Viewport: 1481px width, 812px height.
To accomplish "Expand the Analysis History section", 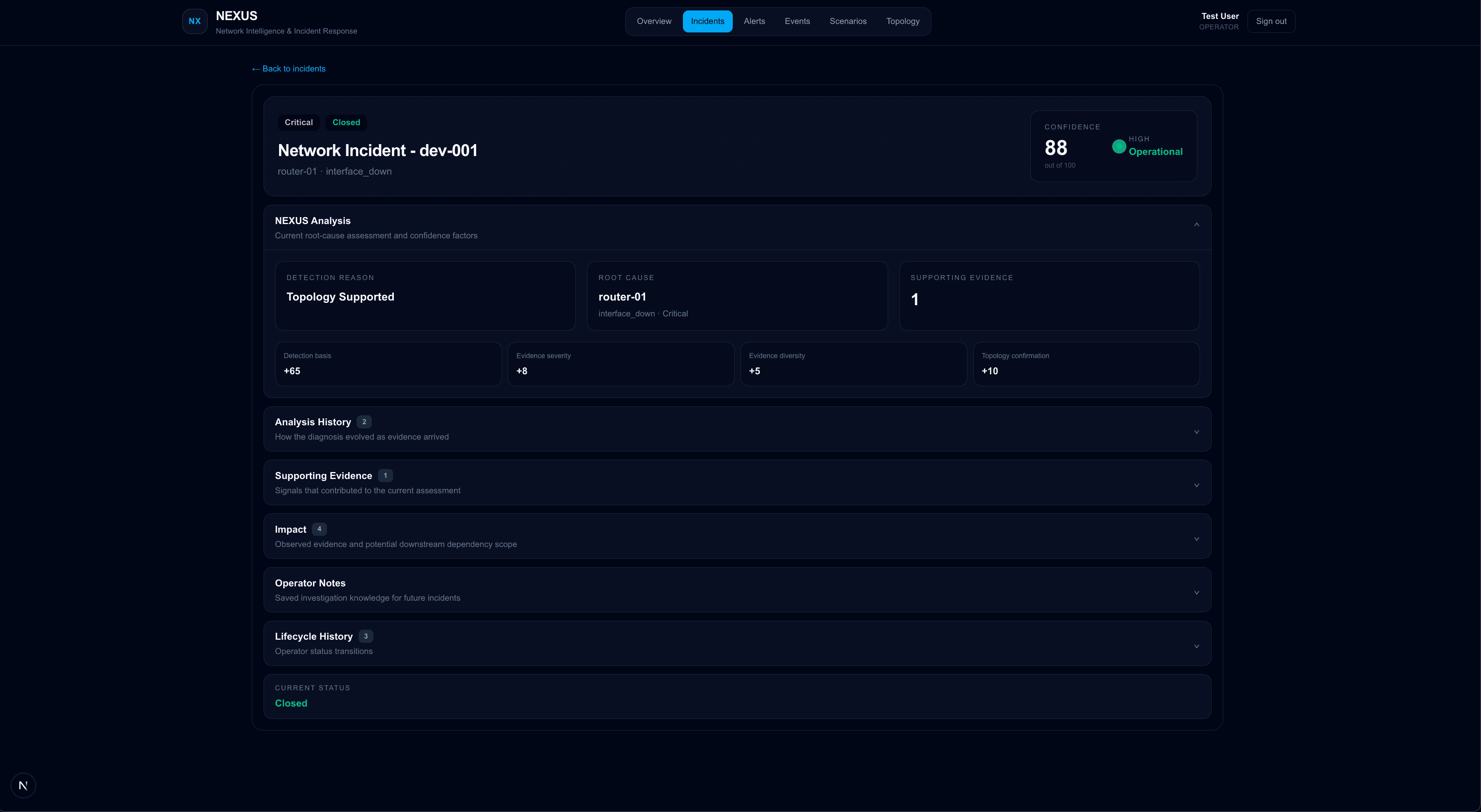I will tap(737, 429).
